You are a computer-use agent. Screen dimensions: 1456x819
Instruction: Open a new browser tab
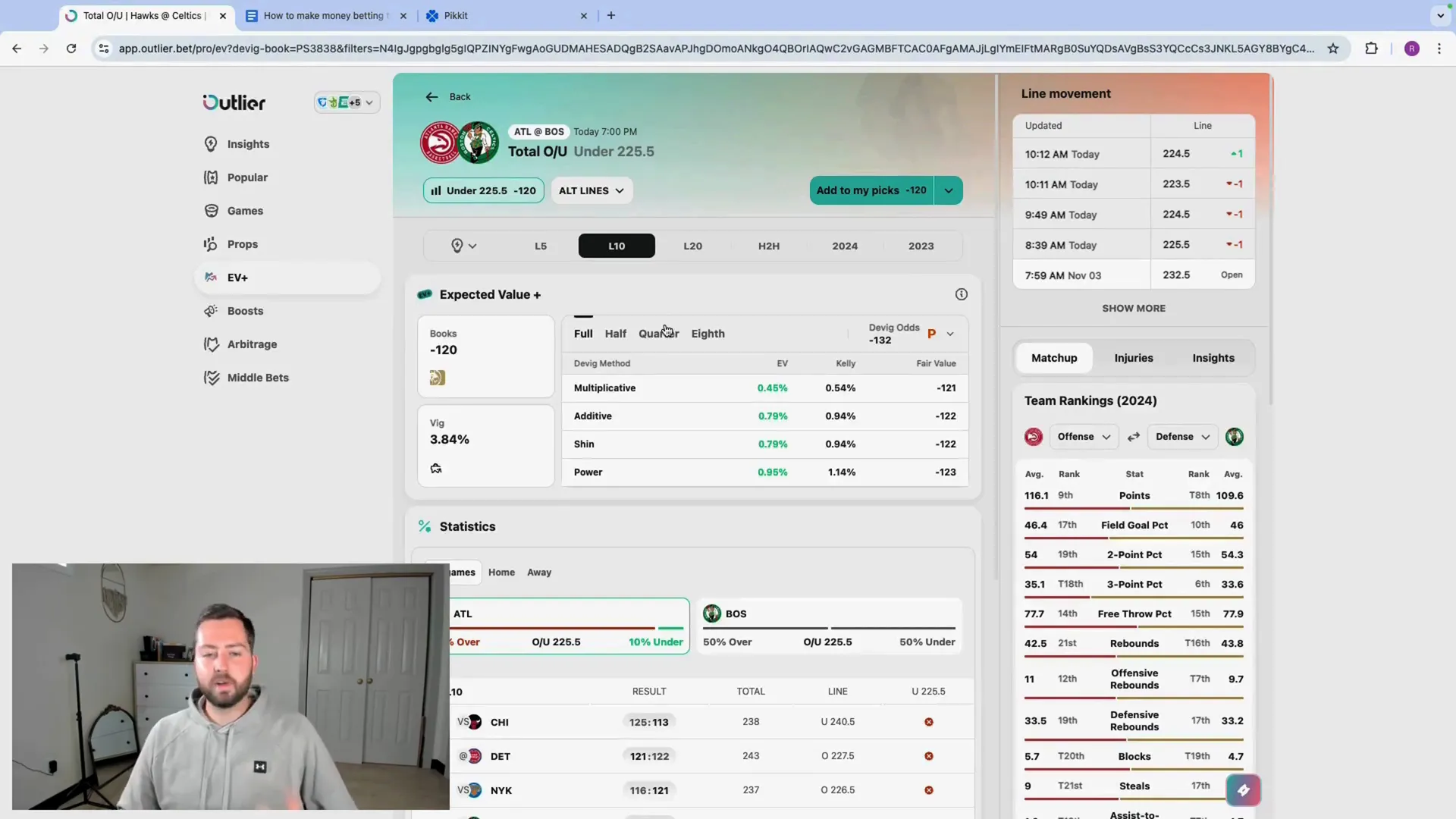pos(611,15)
